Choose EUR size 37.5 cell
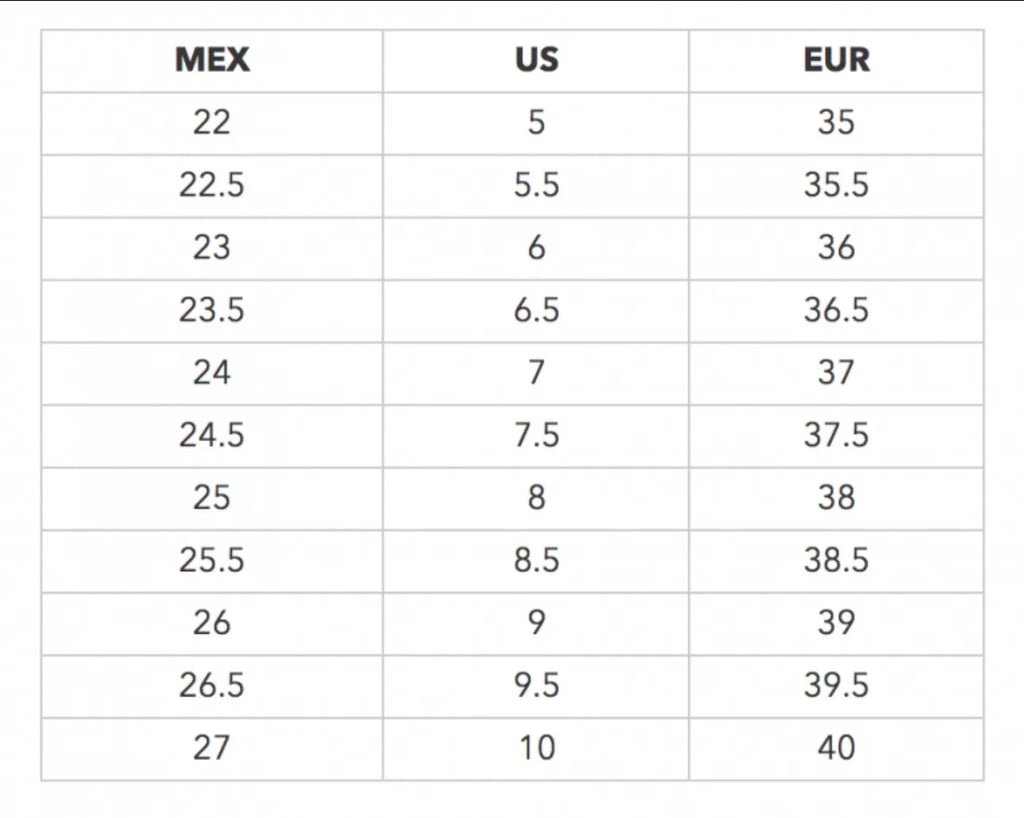The width and height of the screenshot is (1024, 818). [x=837, y=436]
